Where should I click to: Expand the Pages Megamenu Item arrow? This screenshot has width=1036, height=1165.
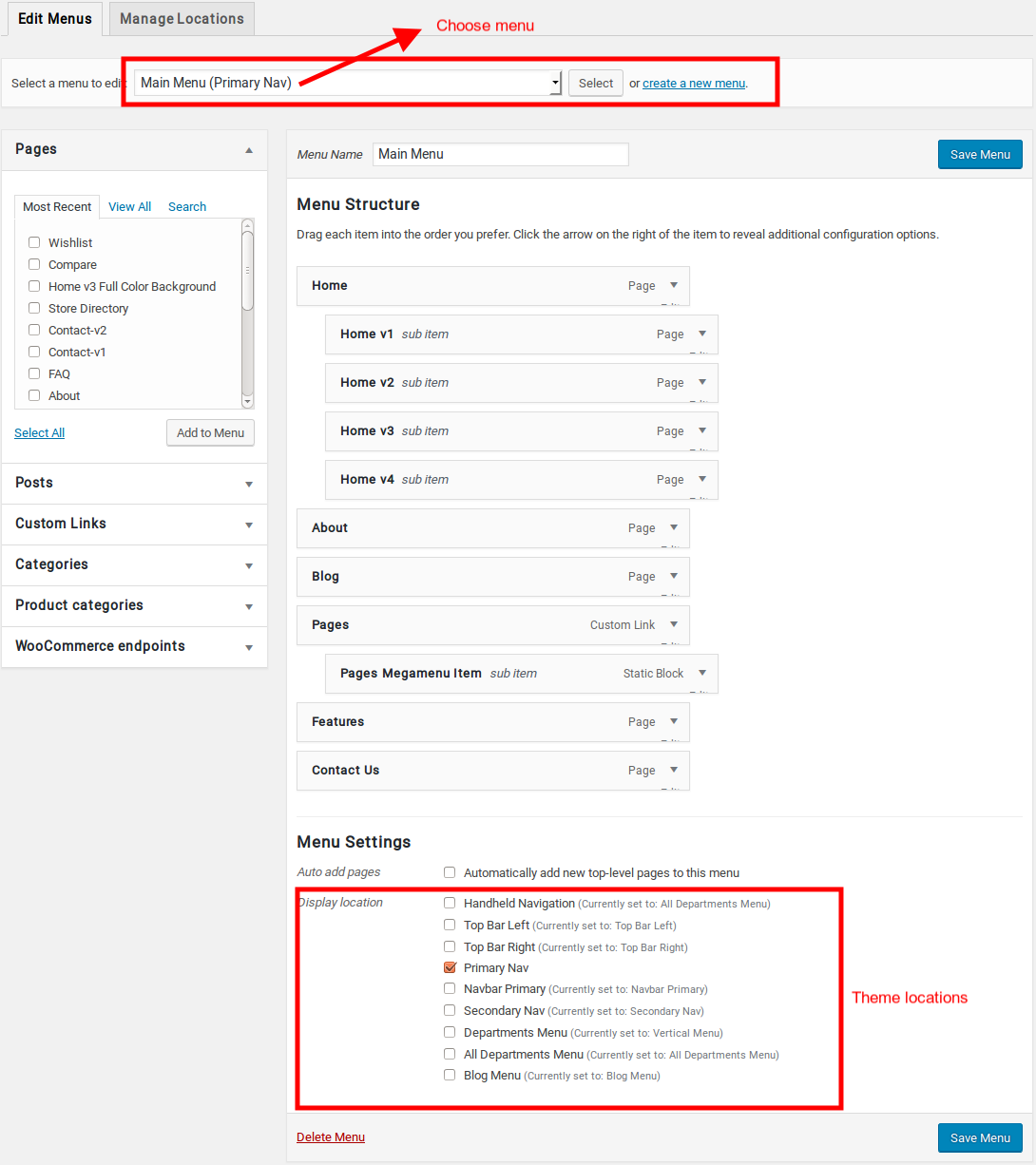click(x=702, y=673)
